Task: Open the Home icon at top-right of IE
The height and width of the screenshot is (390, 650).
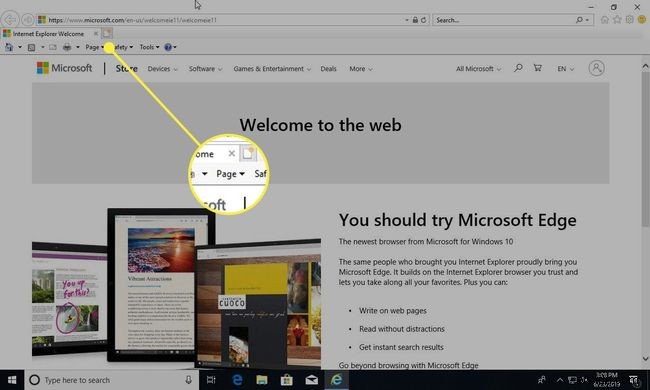Action: [x=605, y=19]
